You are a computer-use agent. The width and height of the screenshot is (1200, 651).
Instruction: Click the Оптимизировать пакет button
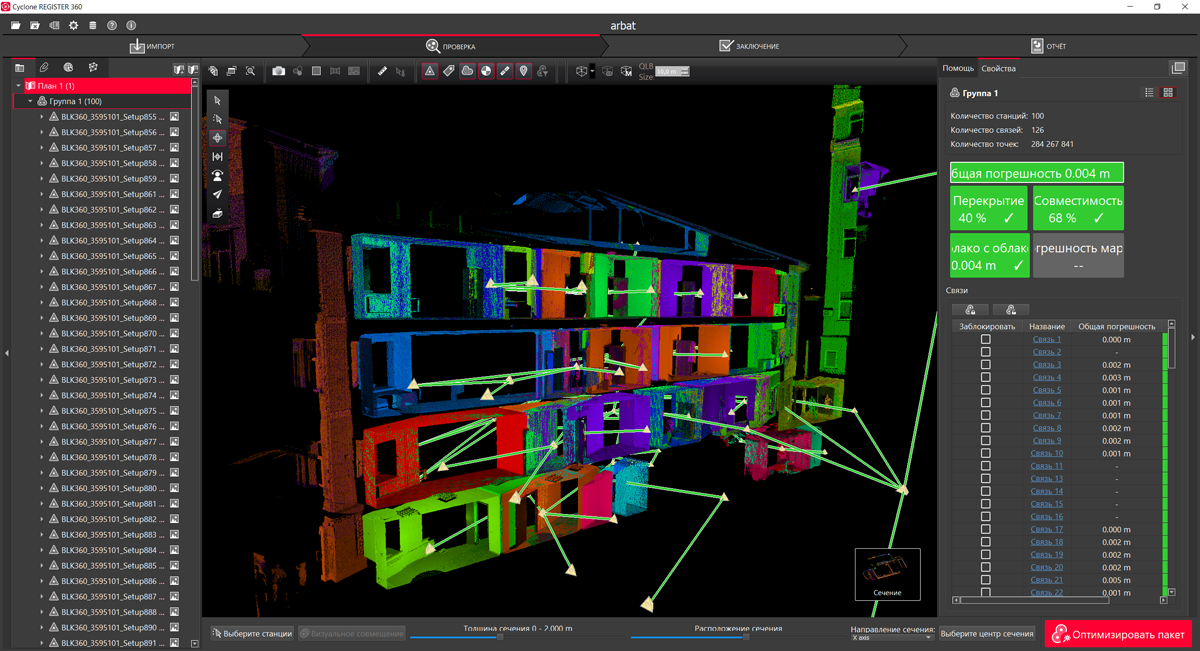point(1118,634)
